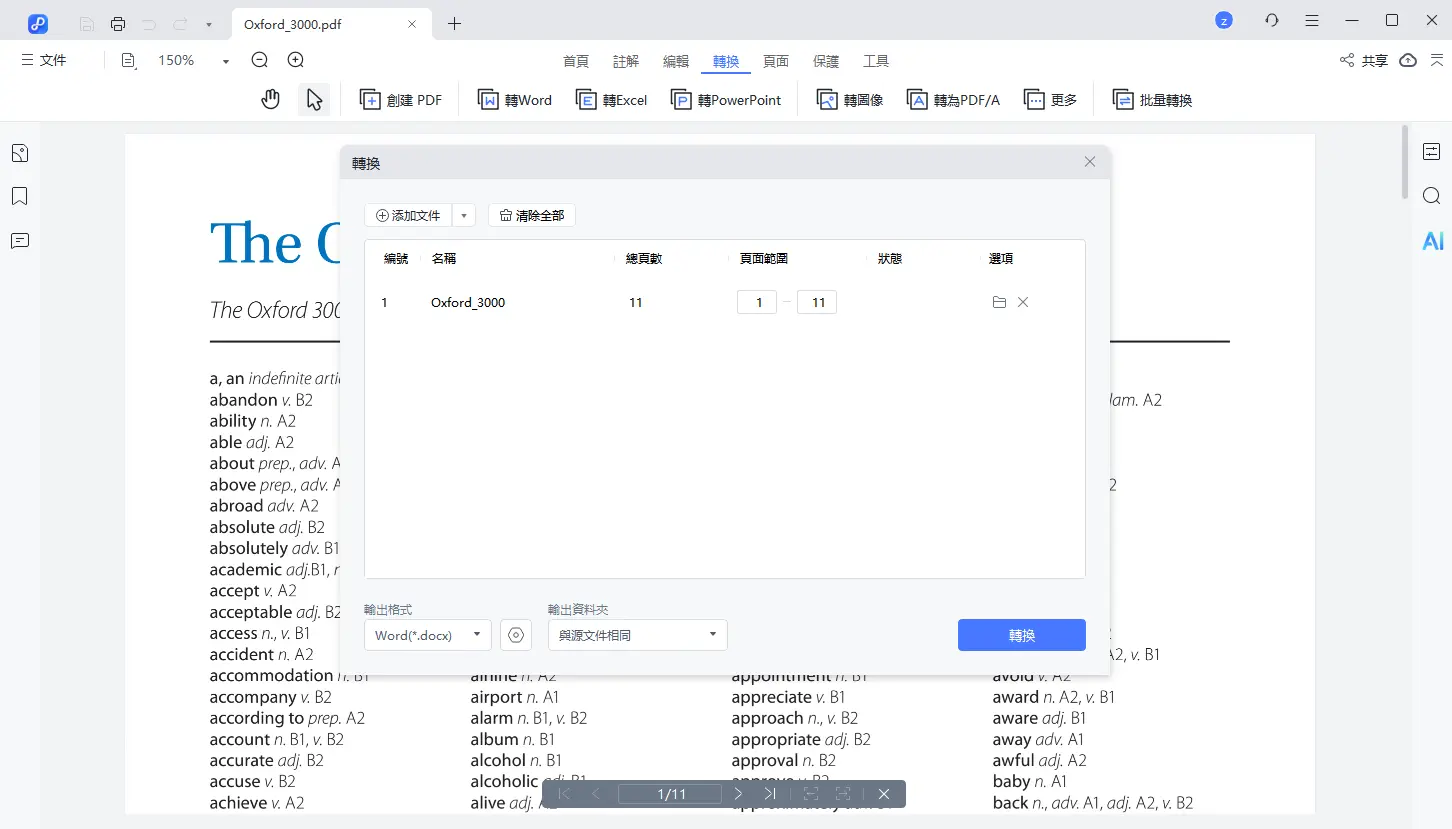Open the Word(*.docx) output format dropdown

pyautogui.click(x=428, y=635)
